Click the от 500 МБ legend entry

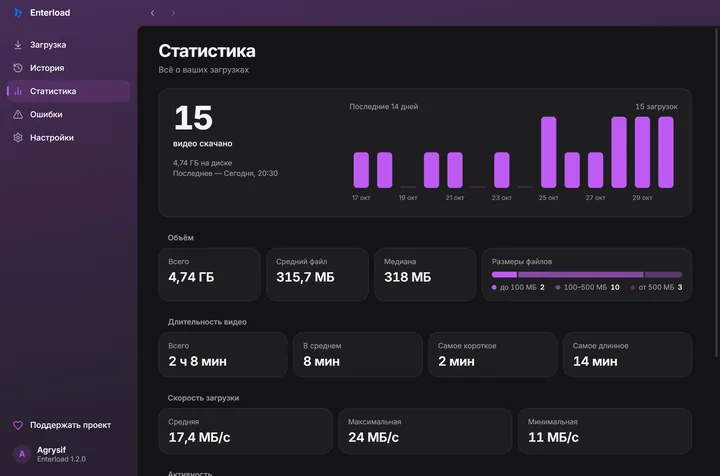click(x=656, y=287)
